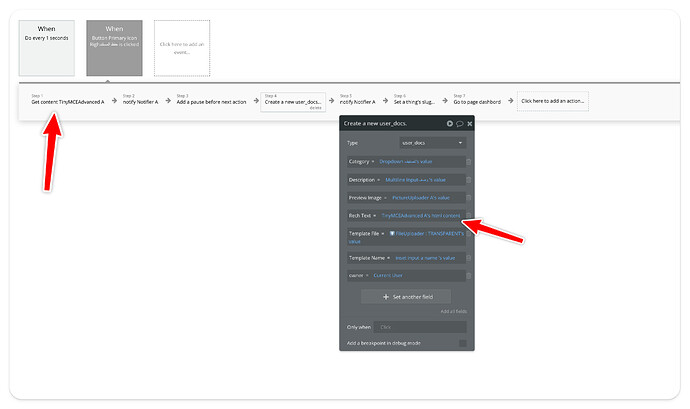
Task: Edit the Template Name inset input expression
Action: (x=425, y=258)
